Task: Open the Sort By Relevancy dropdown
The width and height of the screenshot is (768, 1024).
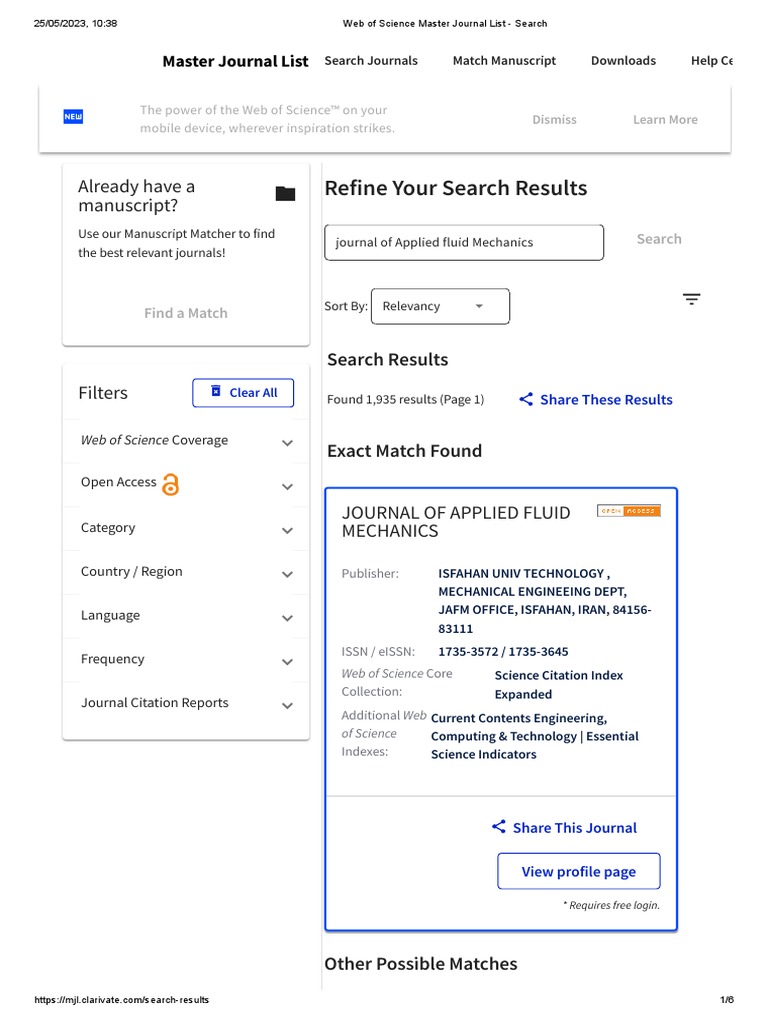Action: click(440, 306)
